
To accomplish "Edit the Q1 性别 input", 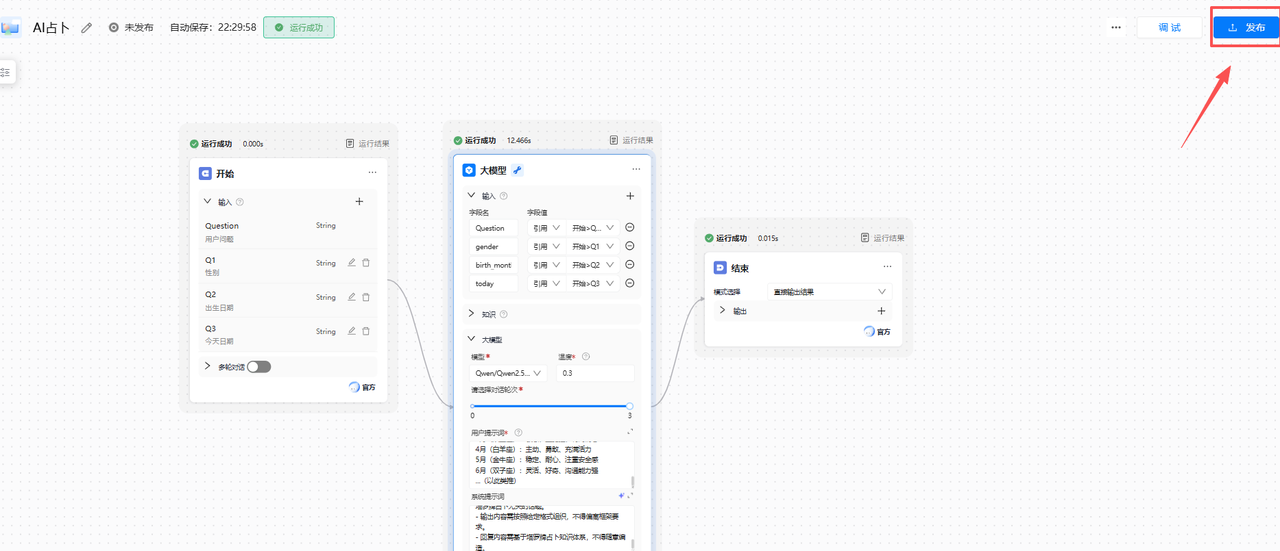I will click(x=351, y=263).
